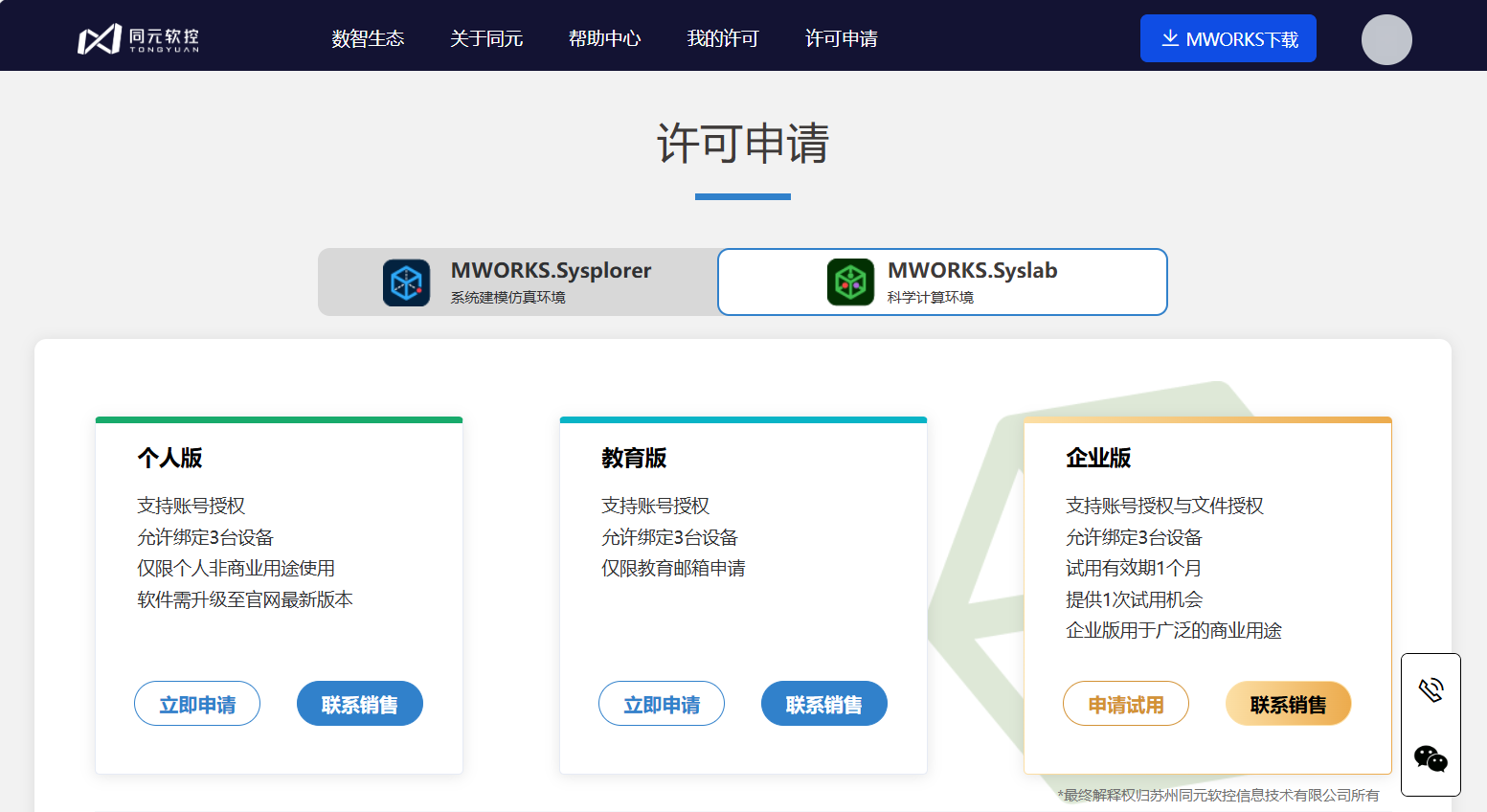Open the WeChat floating icon
The height and width of the screenshot is (812, 1487).
[x=1431, y=758]
